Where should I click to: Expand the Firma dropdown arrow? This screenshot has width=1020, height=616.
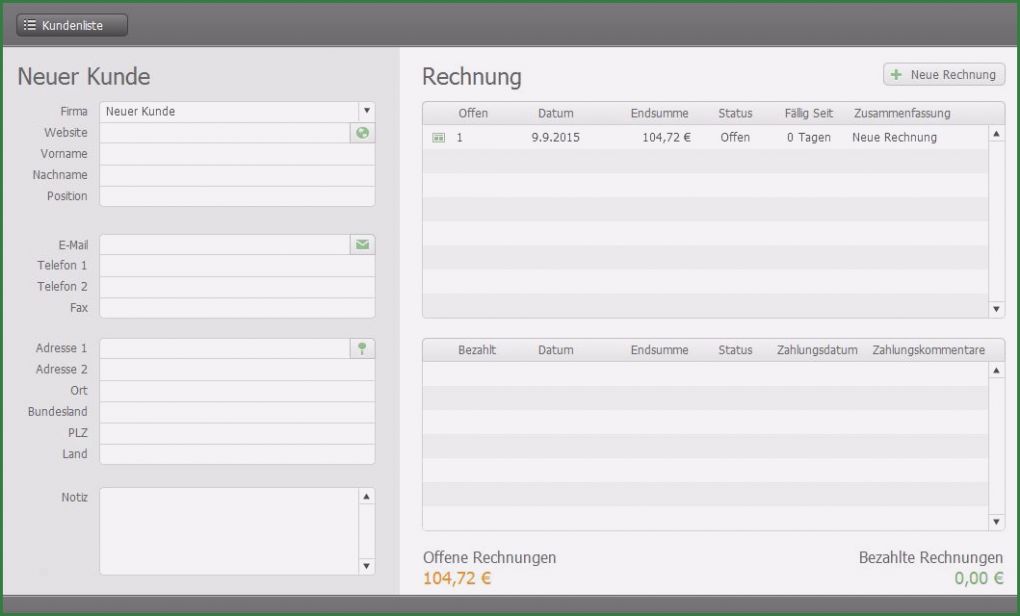(x=367, y=111)
